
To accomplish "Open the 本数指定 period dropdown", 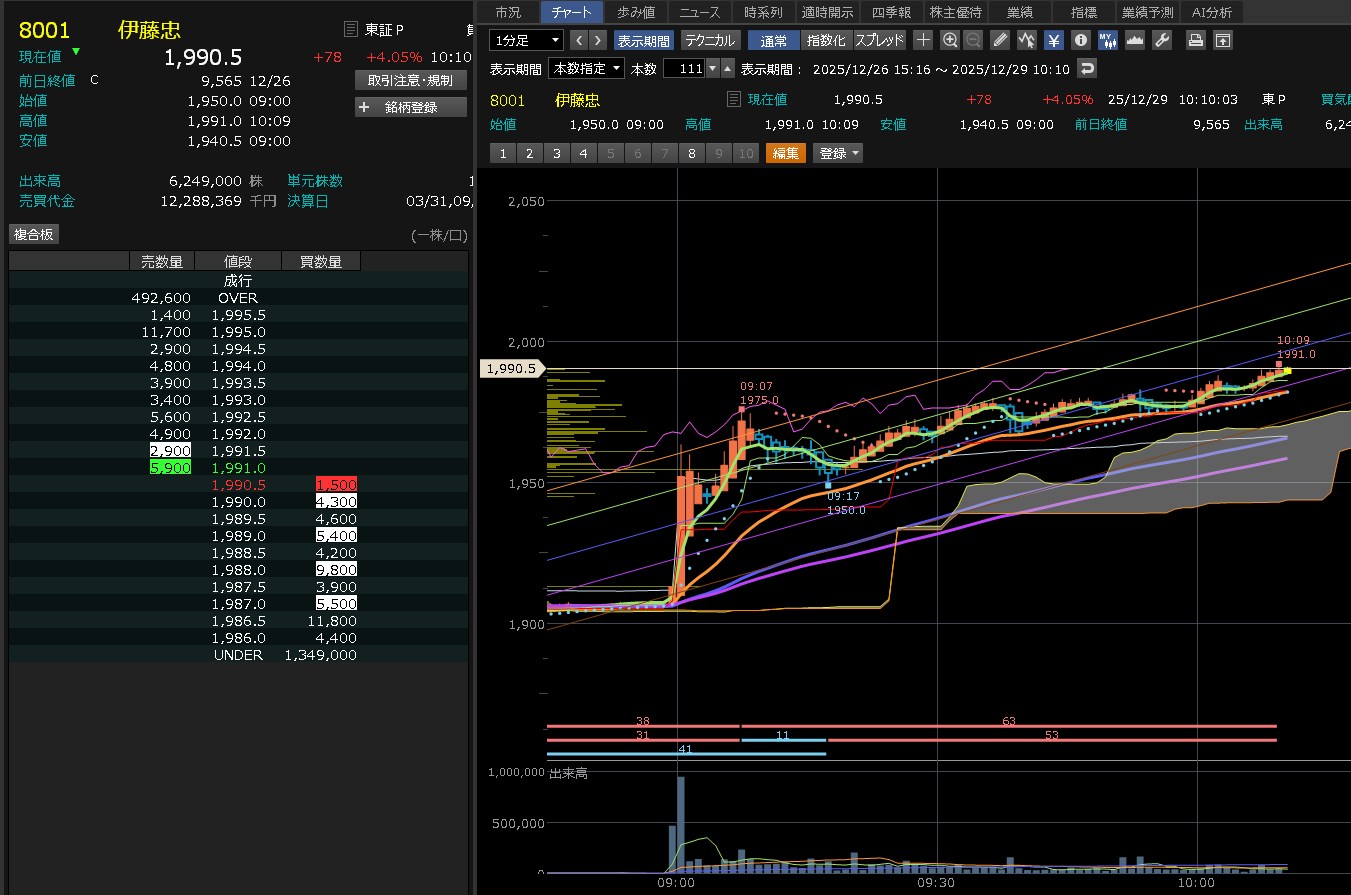I will pos(586,68).
